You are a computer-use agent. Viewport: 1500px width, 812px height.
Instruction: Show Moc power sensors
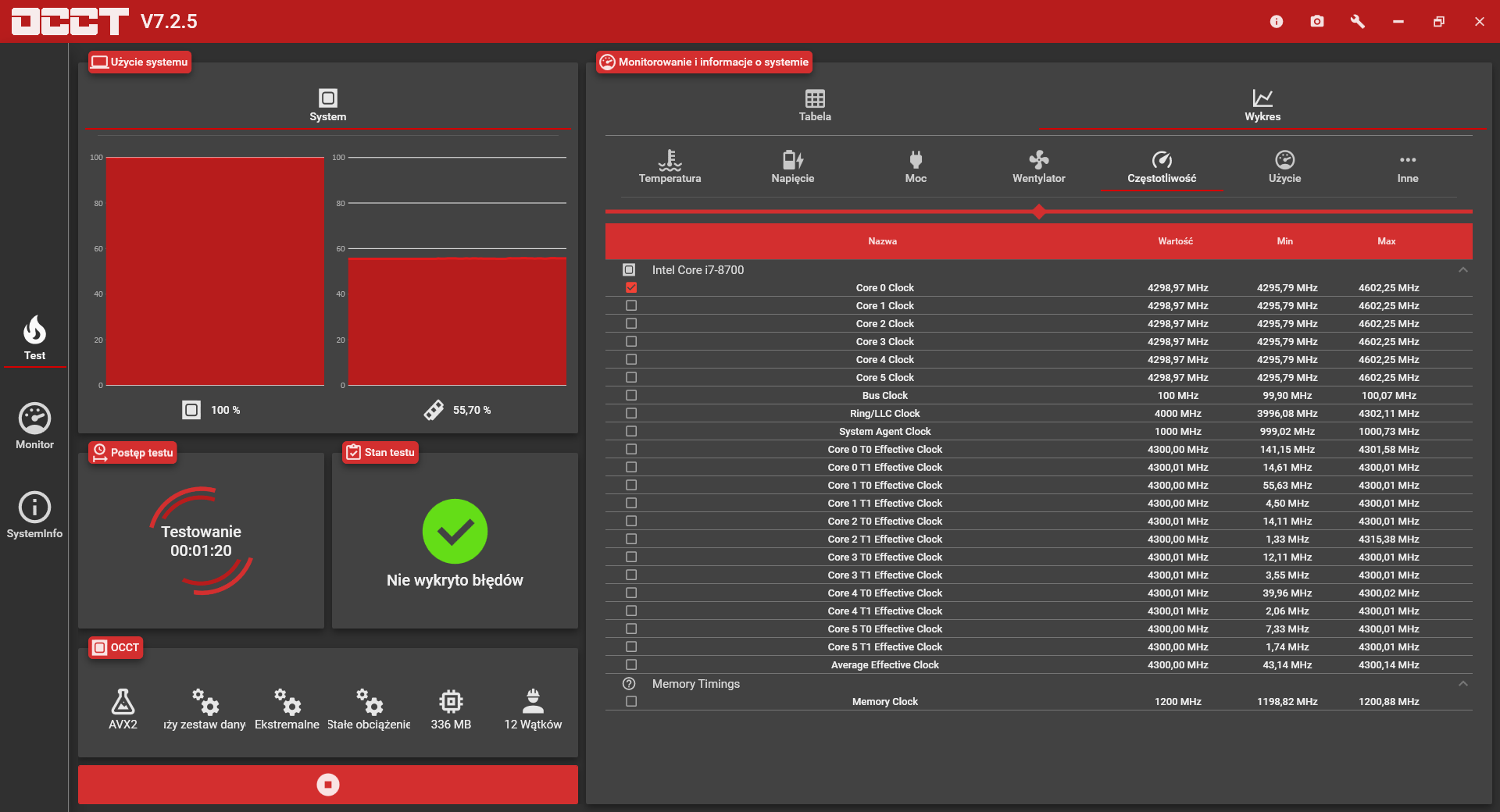coord(916,166)
